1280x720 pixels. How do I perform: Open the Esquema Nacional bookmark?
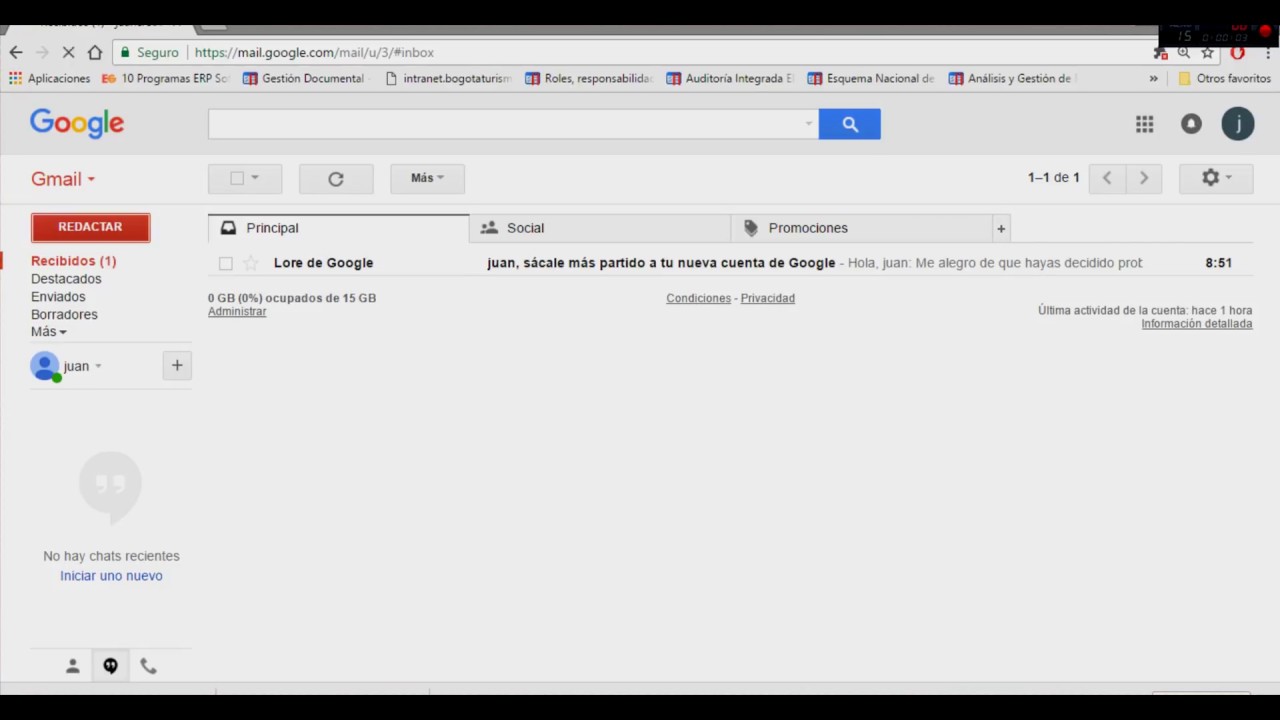click(871, 78)
